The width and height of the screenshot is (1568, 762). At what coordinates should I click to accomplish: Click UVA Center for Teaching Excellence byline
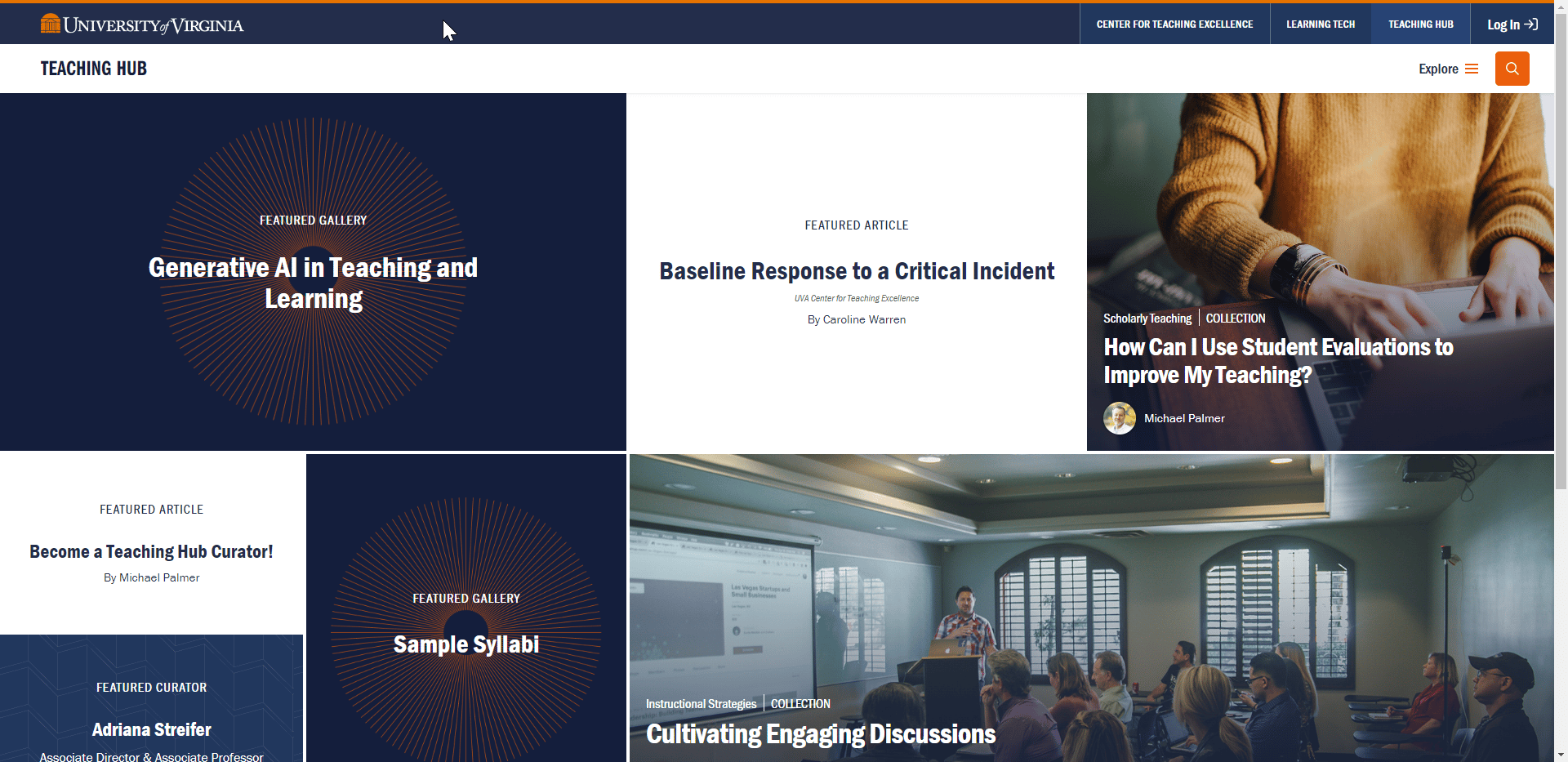pos(857,298)
